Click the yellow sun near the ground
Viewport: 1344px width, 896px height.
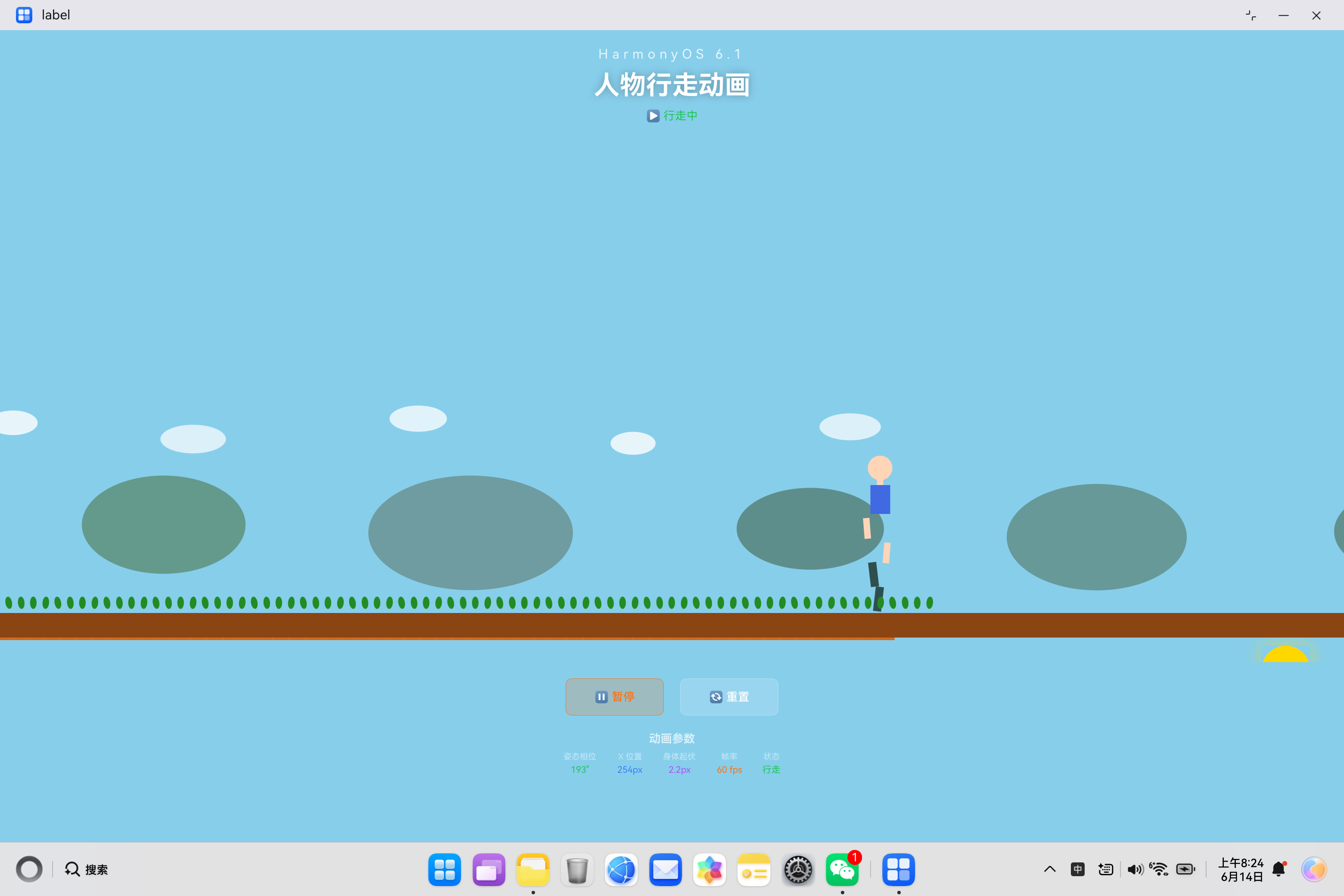1286,654
